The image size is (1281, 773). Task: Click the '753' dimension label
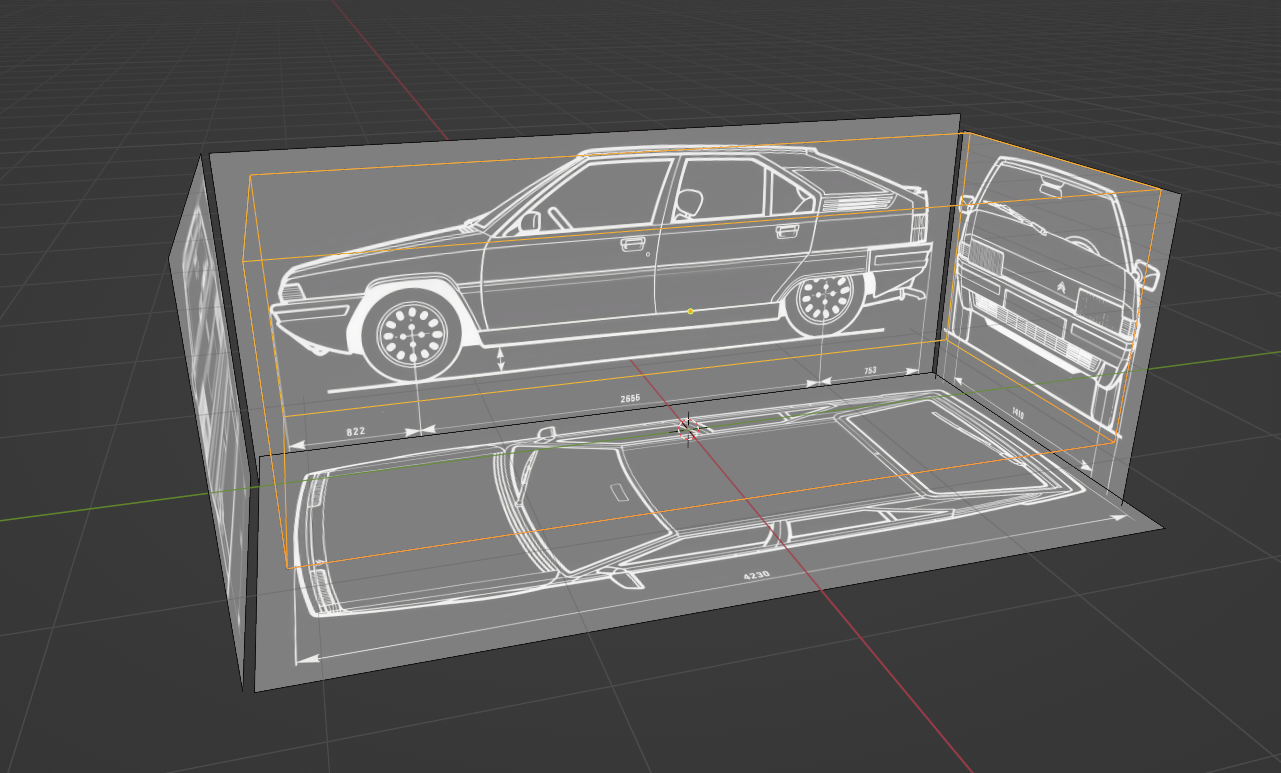[870, 371]
